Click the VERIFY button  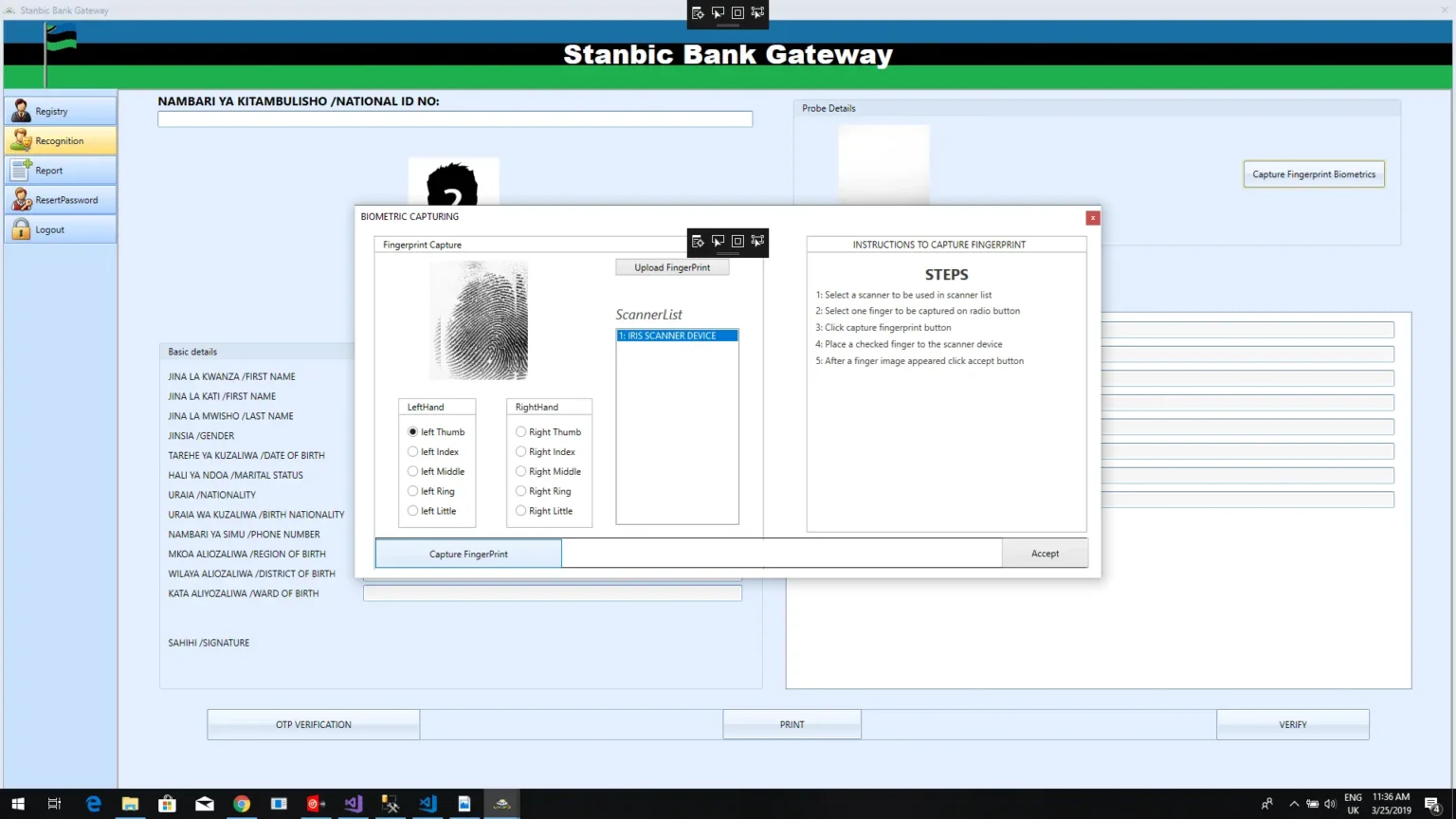[x=1293, y=724]
